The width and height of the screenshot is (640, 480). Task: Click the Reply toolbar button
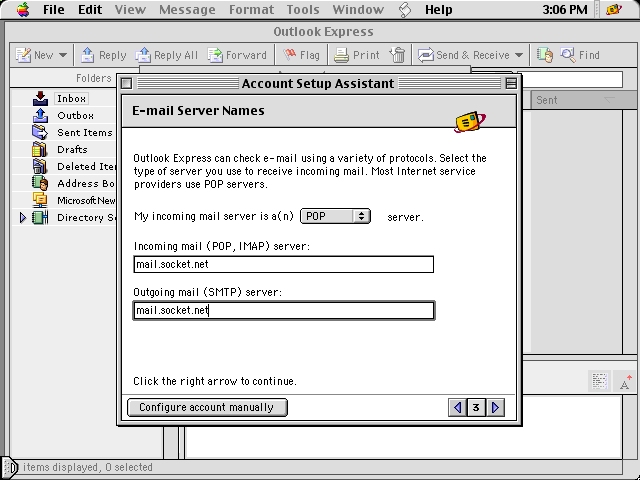pyautogui.click(x=103, y=55)
